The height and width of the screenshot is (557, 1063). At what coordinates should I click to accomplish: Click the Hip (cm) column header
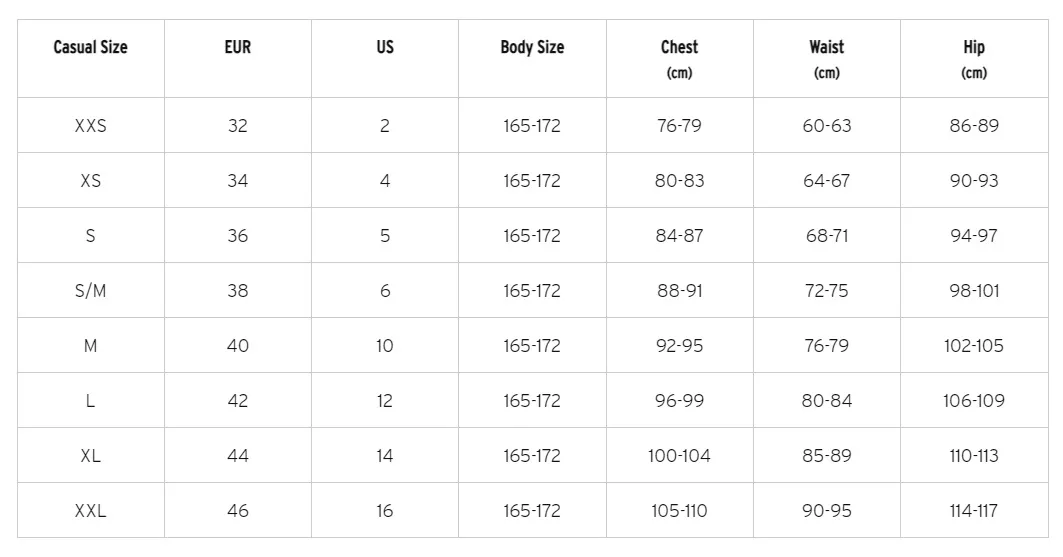(x=973, y=59)
